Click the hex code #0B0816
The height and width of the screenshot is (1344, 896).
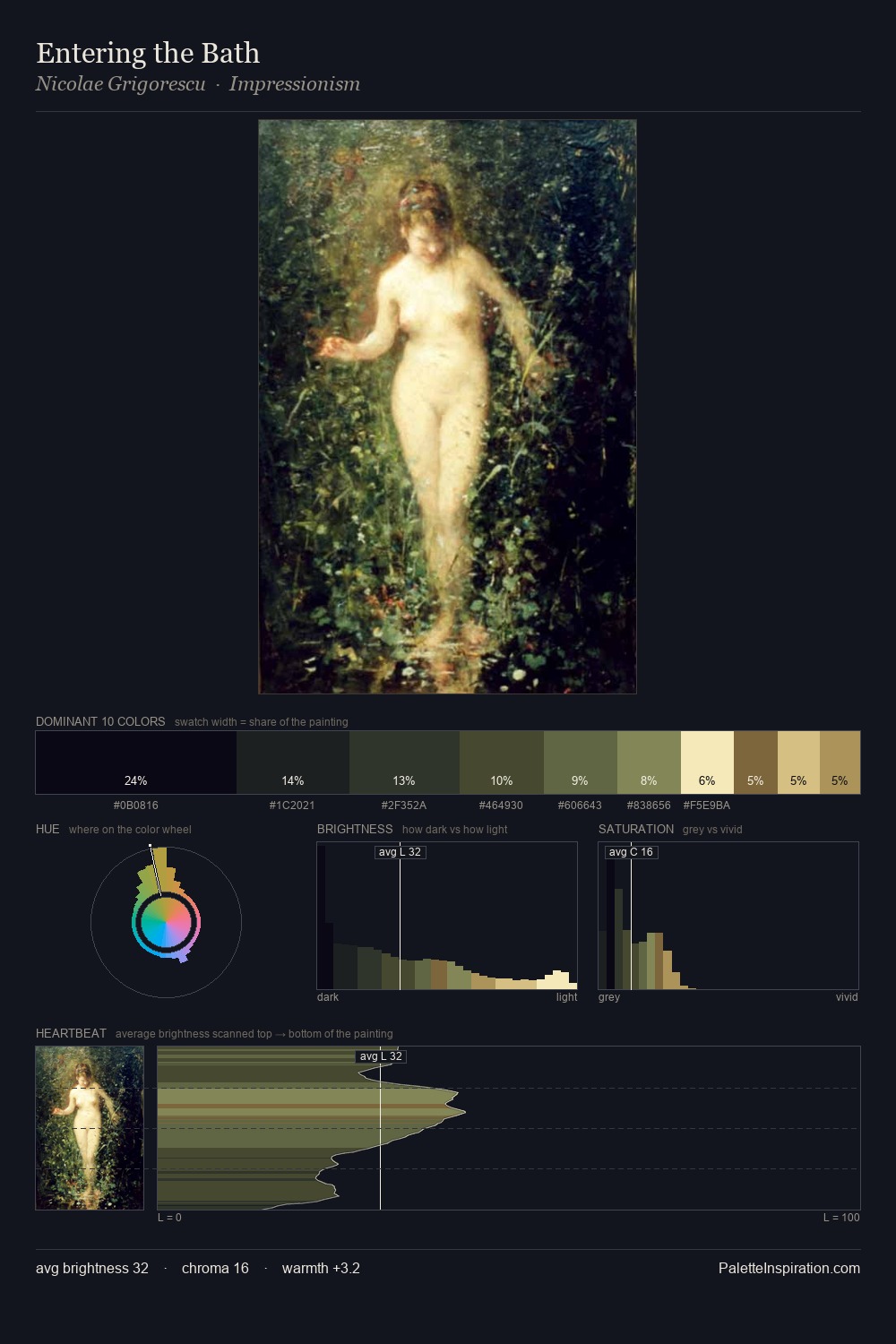(x=136, y=806)
